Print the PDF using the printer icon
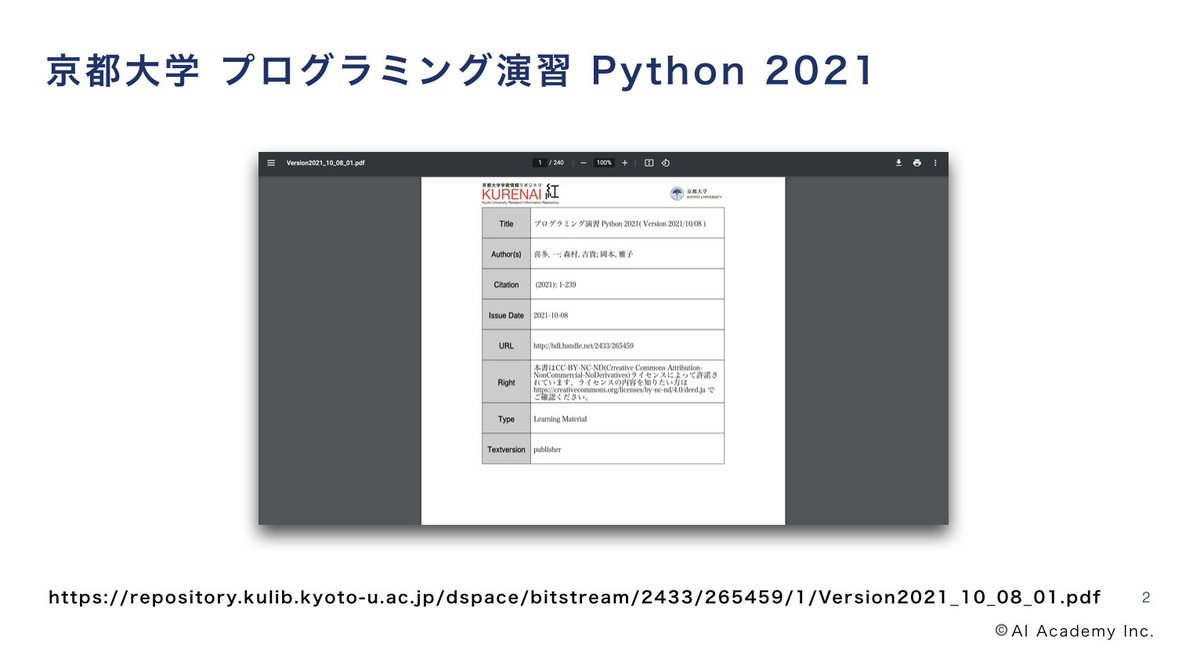The height and width of the screenshot is (669, 1200). pos(917,162)
